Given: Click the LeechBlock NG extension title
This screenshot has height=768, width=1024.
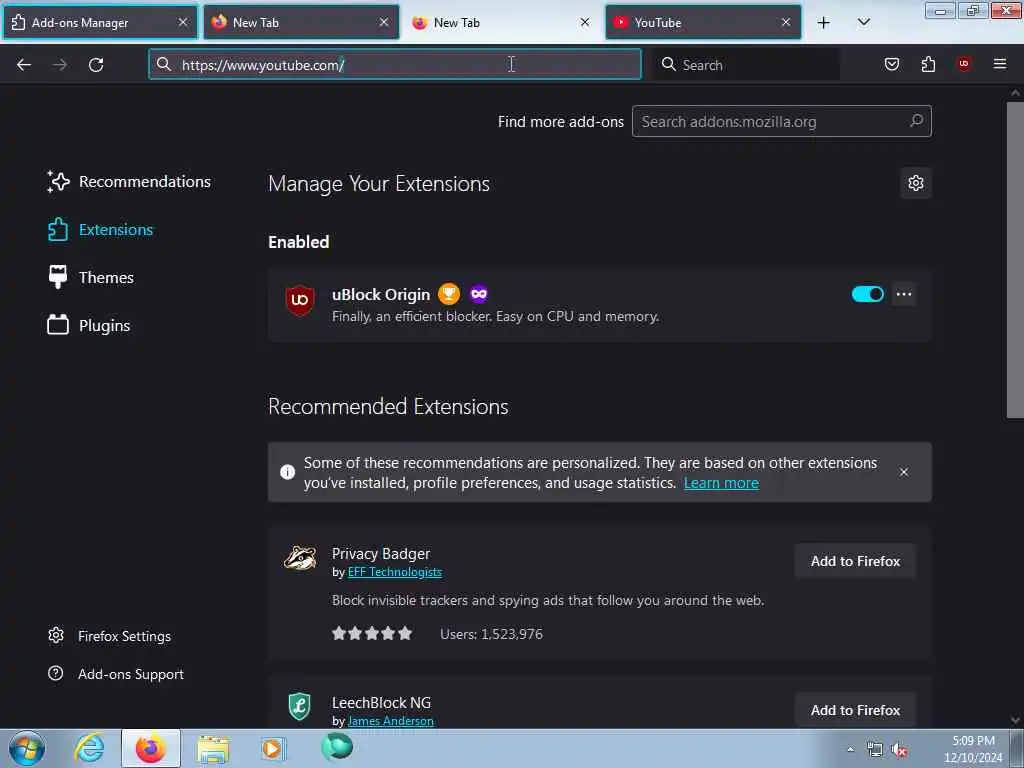Looking at the screenshot, I should click(x=381, y=703).
